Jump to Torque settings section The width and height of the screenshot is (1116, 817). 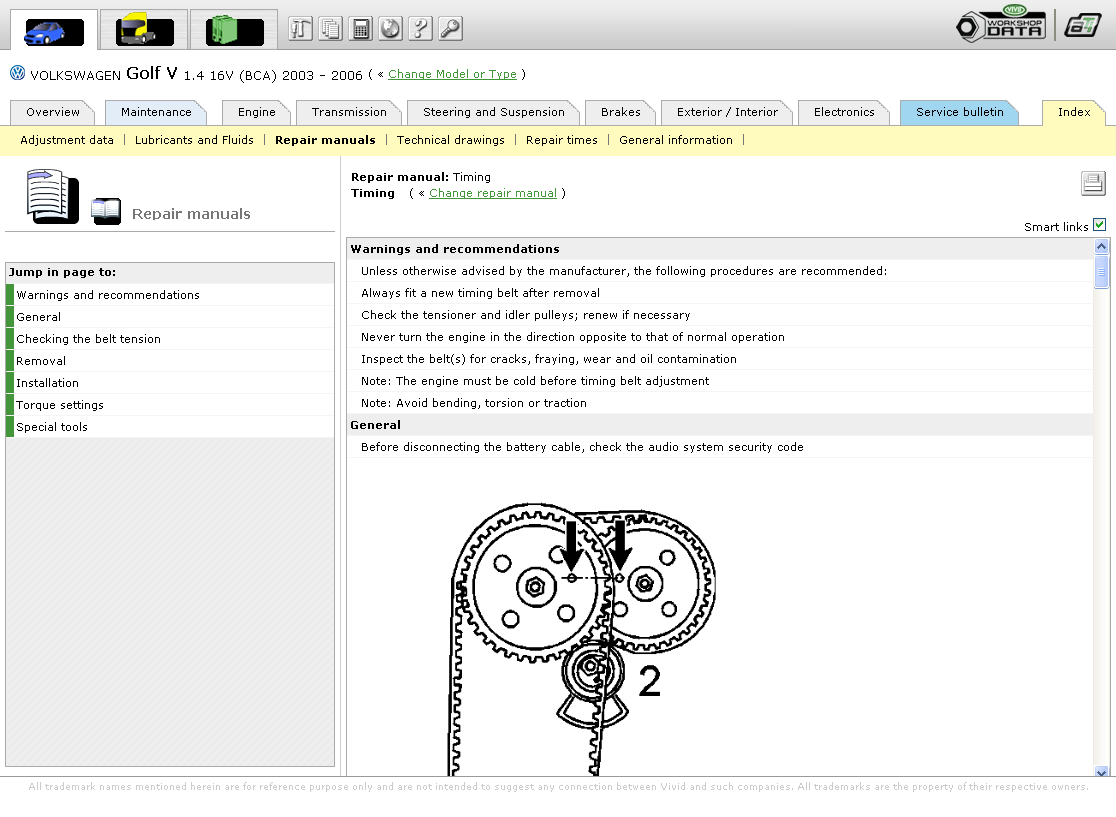170,405
